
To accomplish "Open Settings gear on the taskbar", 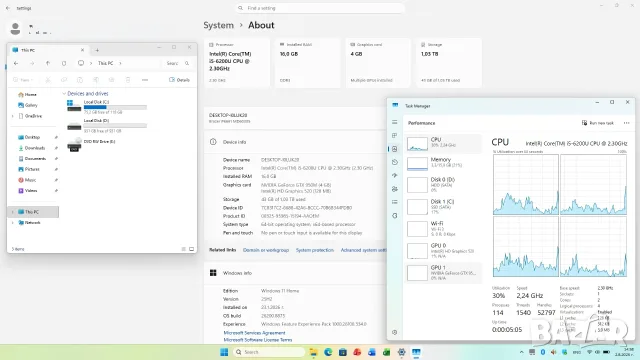I will (401, 352).
